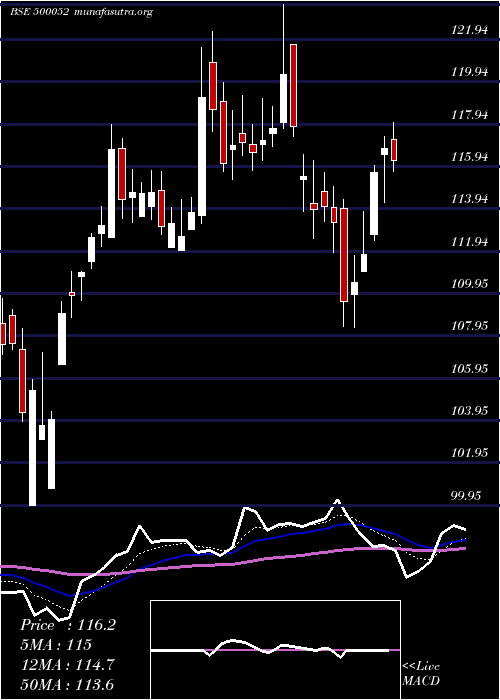Click the '5MA : 115' readout
The width and height of the screenshot is (500, 700).
[x=56, y=644]
